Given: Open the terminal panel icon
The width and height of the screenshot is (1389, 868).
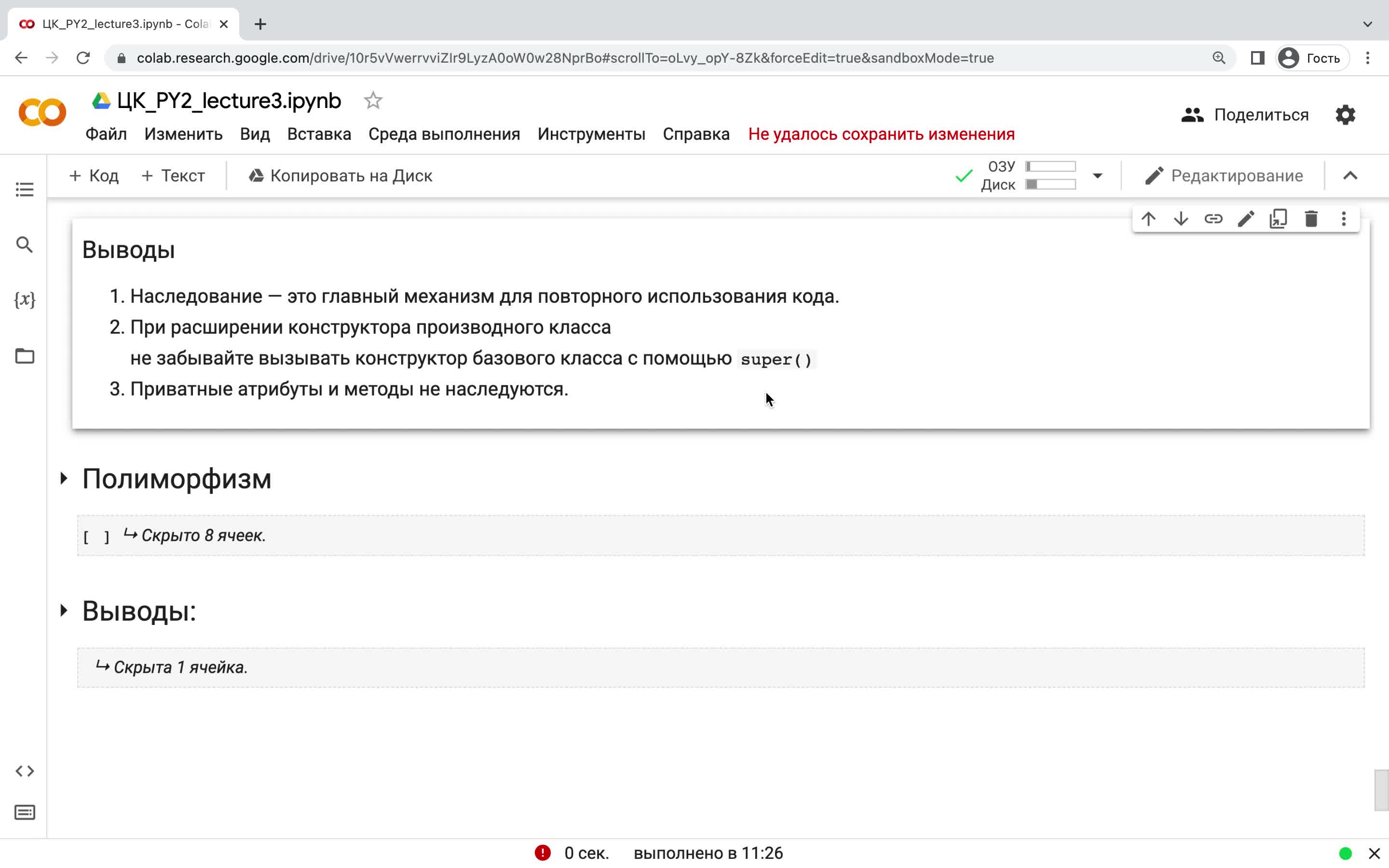Looking at the screenshot, I should 24,813.
